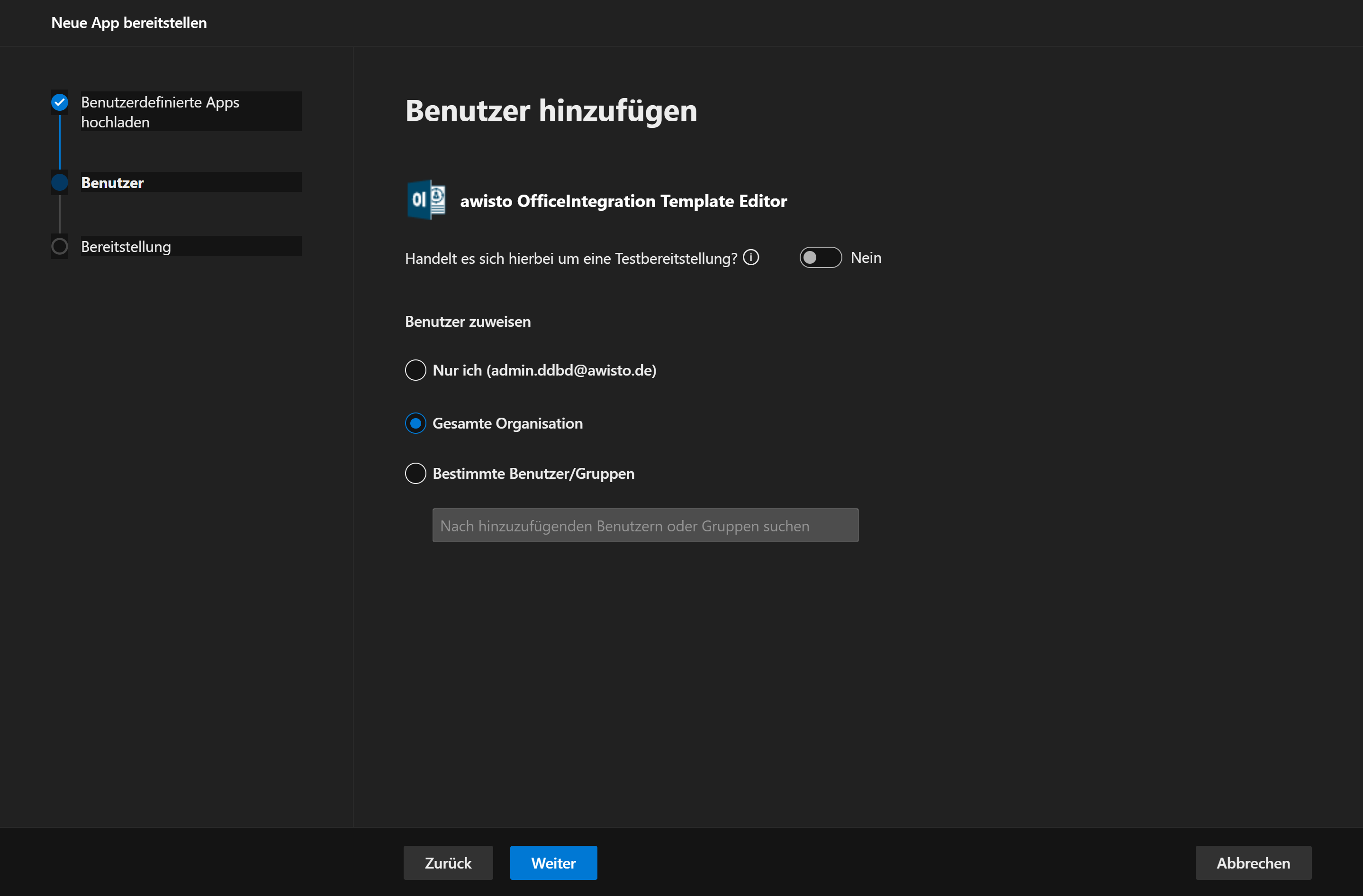Open the Benutzerdefinierte Apps hochladen step

[191, 112]
